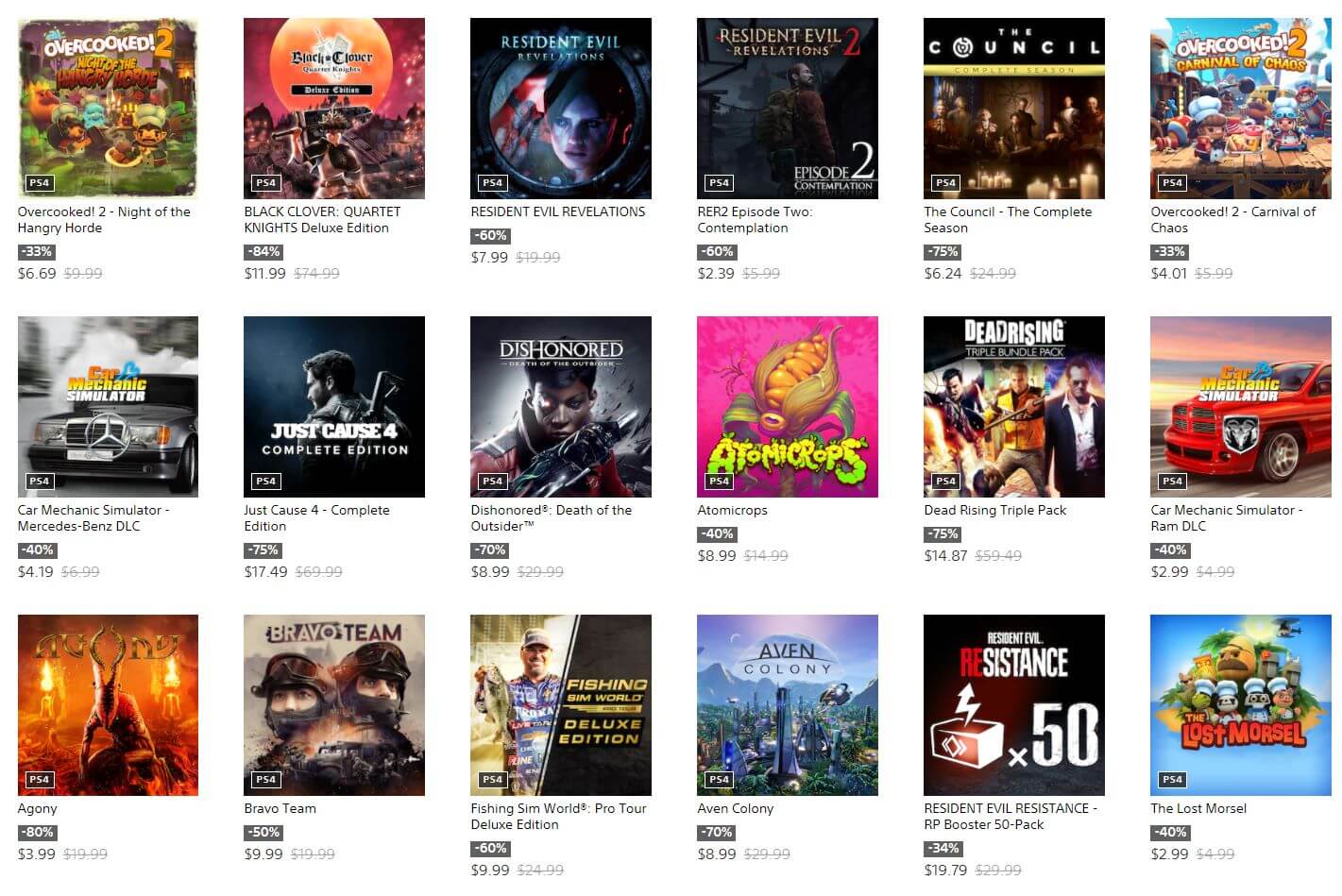Open The Council Complete Season thumbnail
Viewport: 1342px width, 896px height.
(1014, 109)
